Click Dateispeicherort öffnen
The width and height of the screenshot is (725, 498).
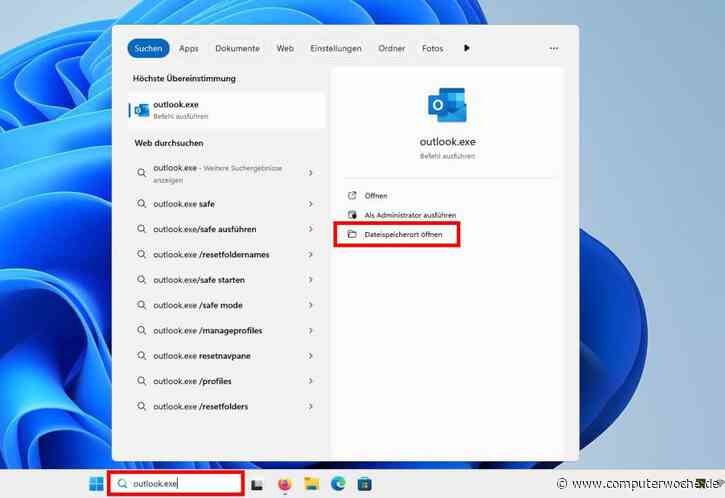tap(403, 234)
